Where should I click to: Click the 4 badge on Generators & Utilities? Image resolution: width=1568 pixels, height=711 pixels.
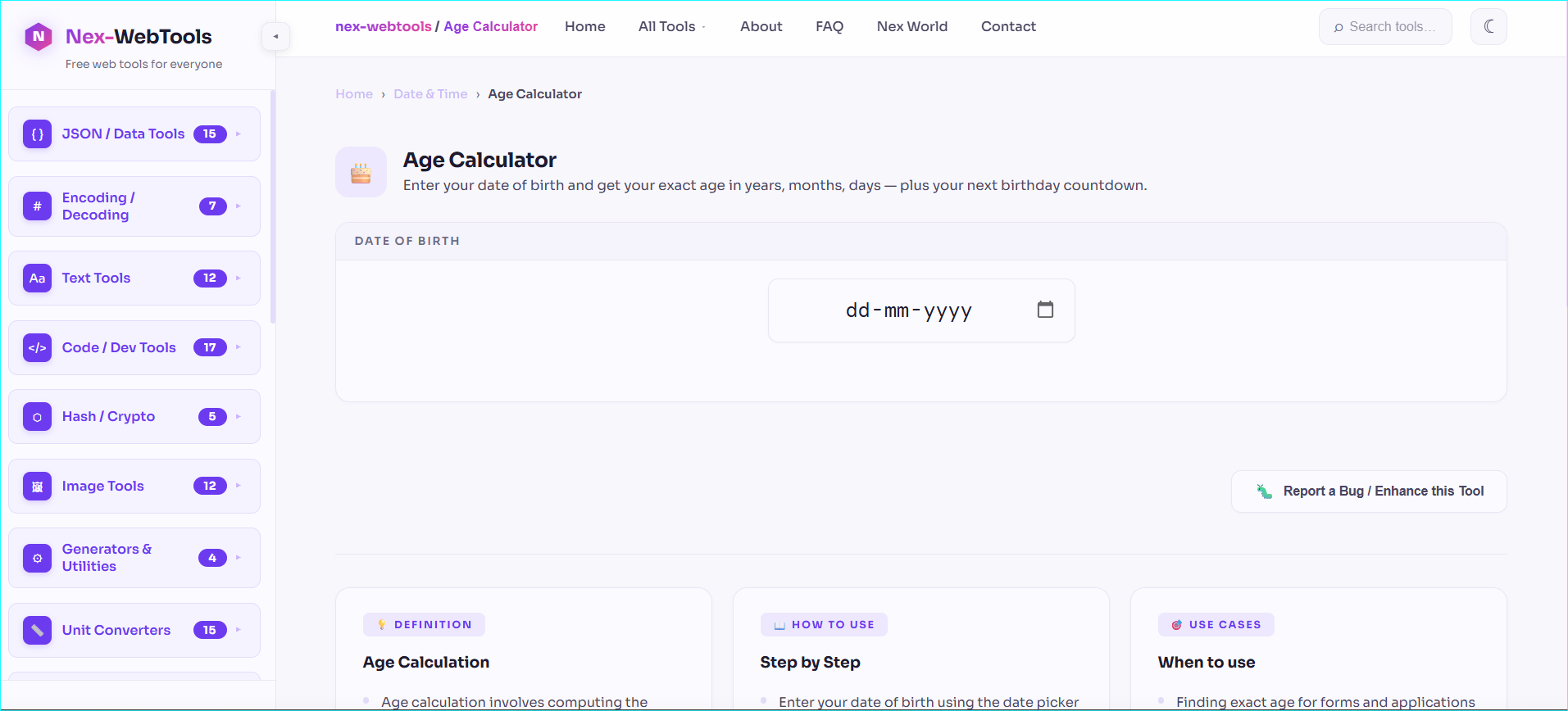[x=212, y=558]
